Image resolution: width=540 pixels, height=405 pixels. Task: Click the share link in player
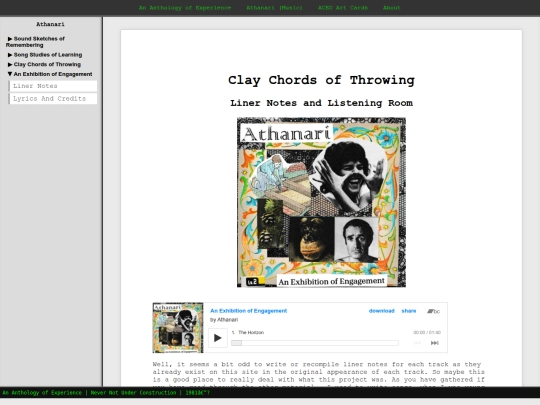click(x=408, y=311)
